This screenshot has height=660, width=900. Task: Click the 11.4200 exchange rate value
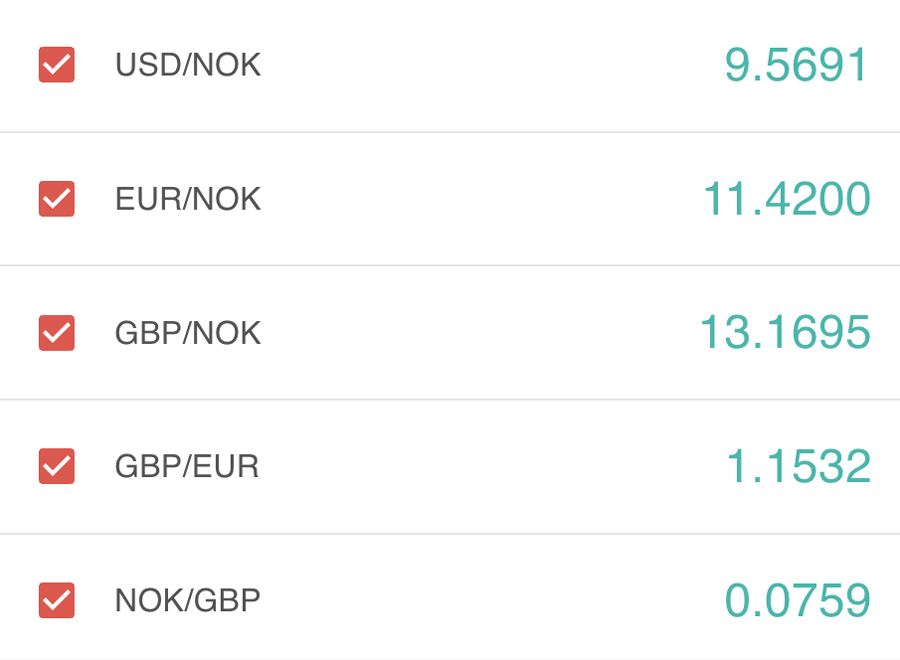(x=786, y=199)
